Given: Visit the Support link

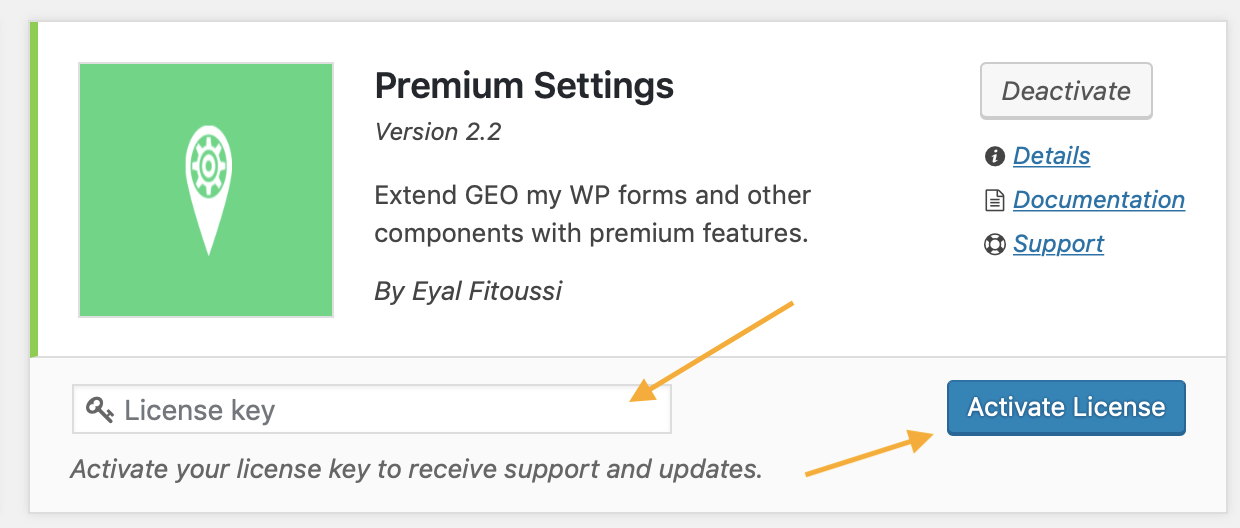Looking at the screenshot, I should click(1058, 244).
